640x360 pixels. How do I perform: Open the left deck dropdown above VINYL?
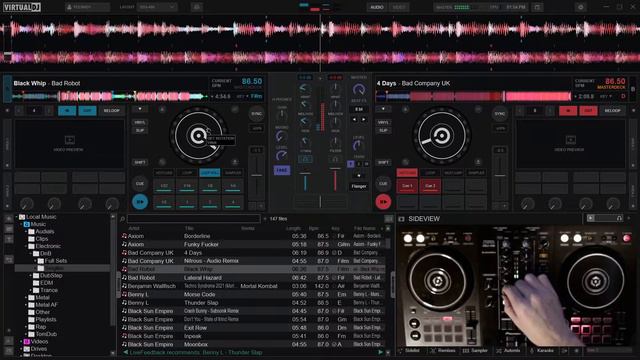[140, 109]
